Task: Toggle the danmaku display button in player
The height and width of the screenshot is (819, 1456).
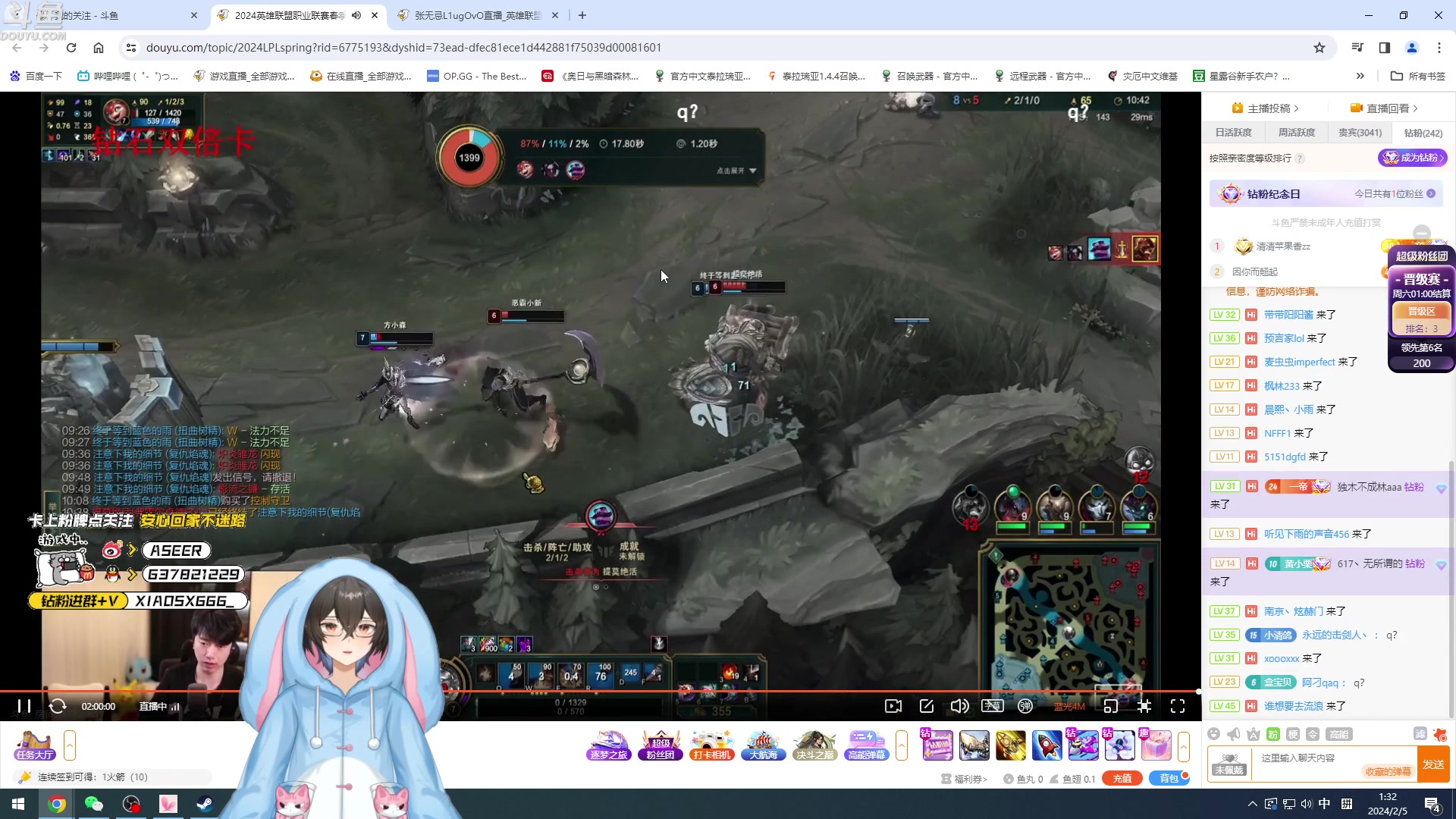Action: [993, 706]
